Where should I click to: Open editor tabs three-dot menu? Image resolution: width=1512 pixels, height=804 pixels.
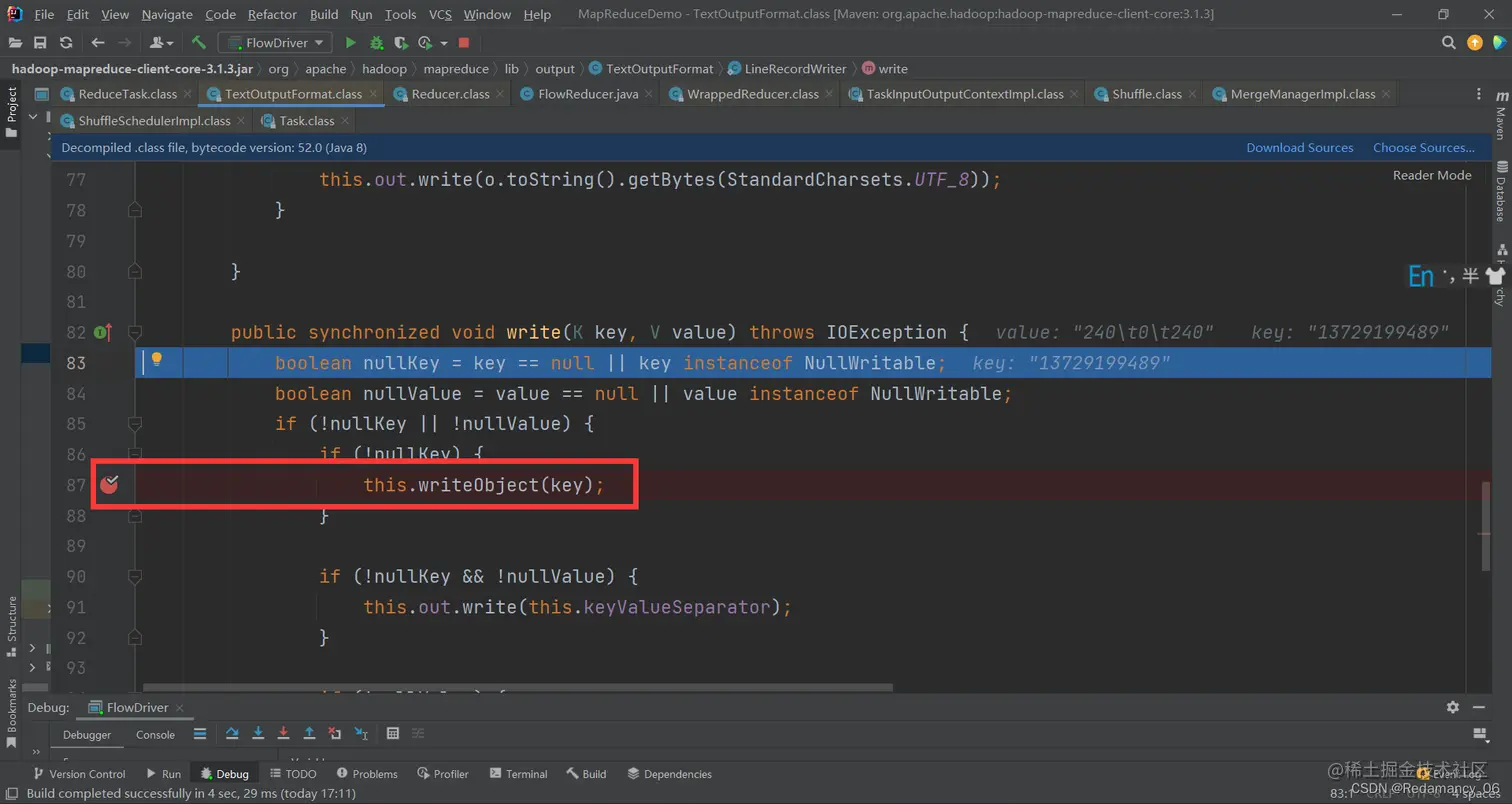[x=1480, y=94]
